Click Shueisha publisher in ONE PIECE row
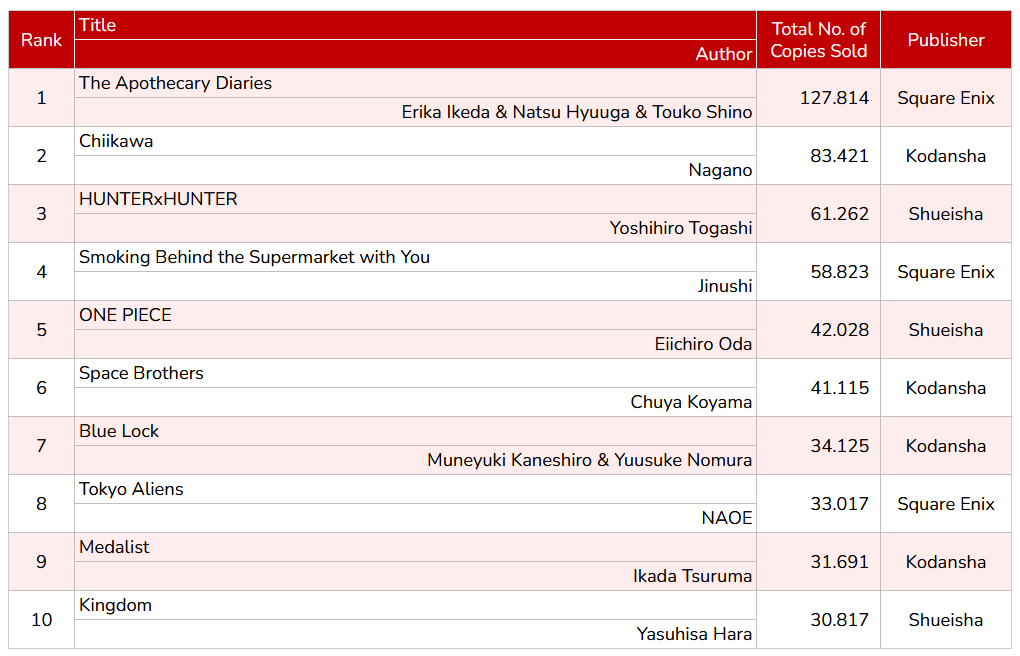Image resolution: width=1020 pixels, height=656 pixels. point(946,329)
